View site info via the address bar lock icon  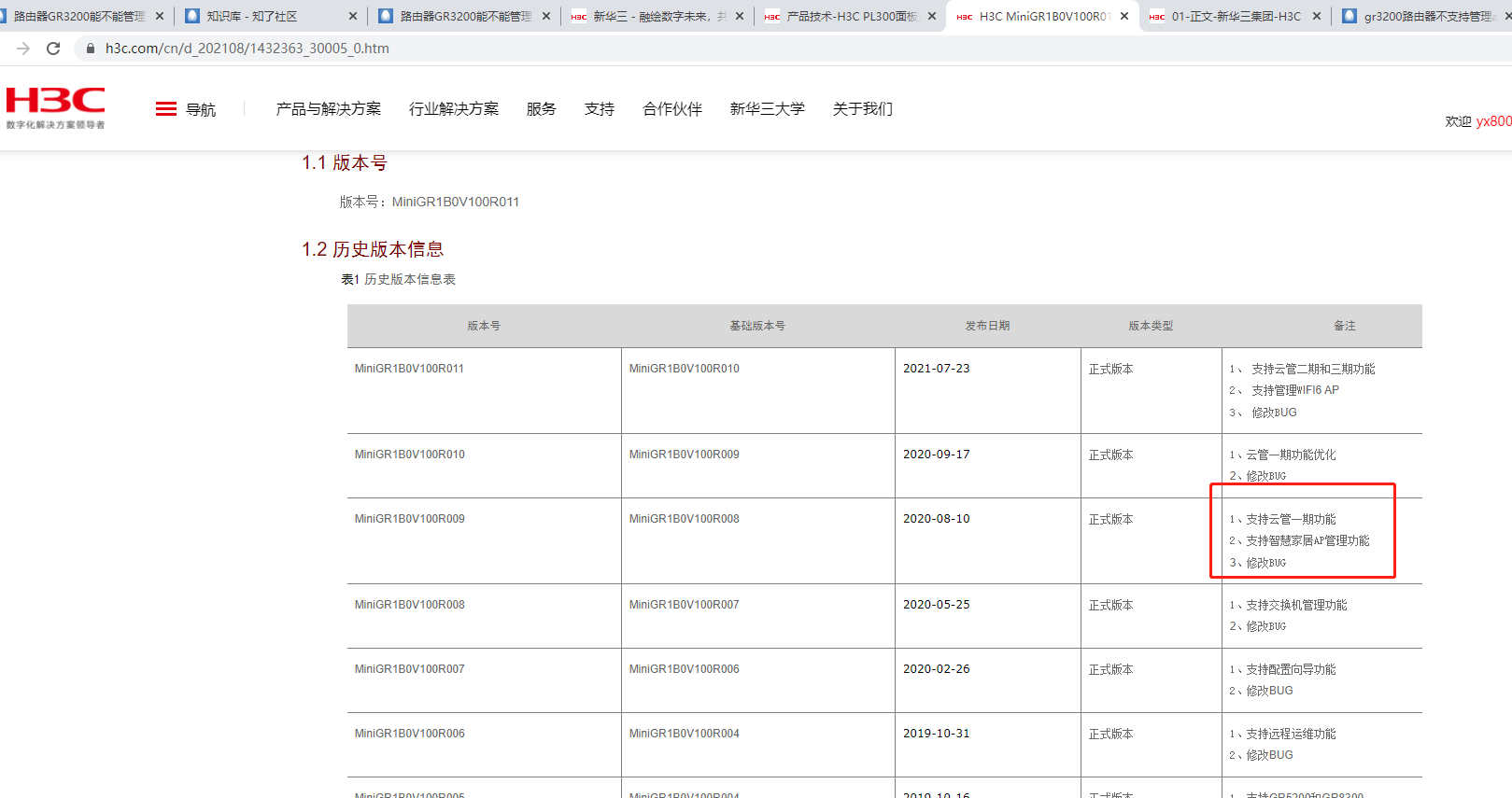click(91, 49)
